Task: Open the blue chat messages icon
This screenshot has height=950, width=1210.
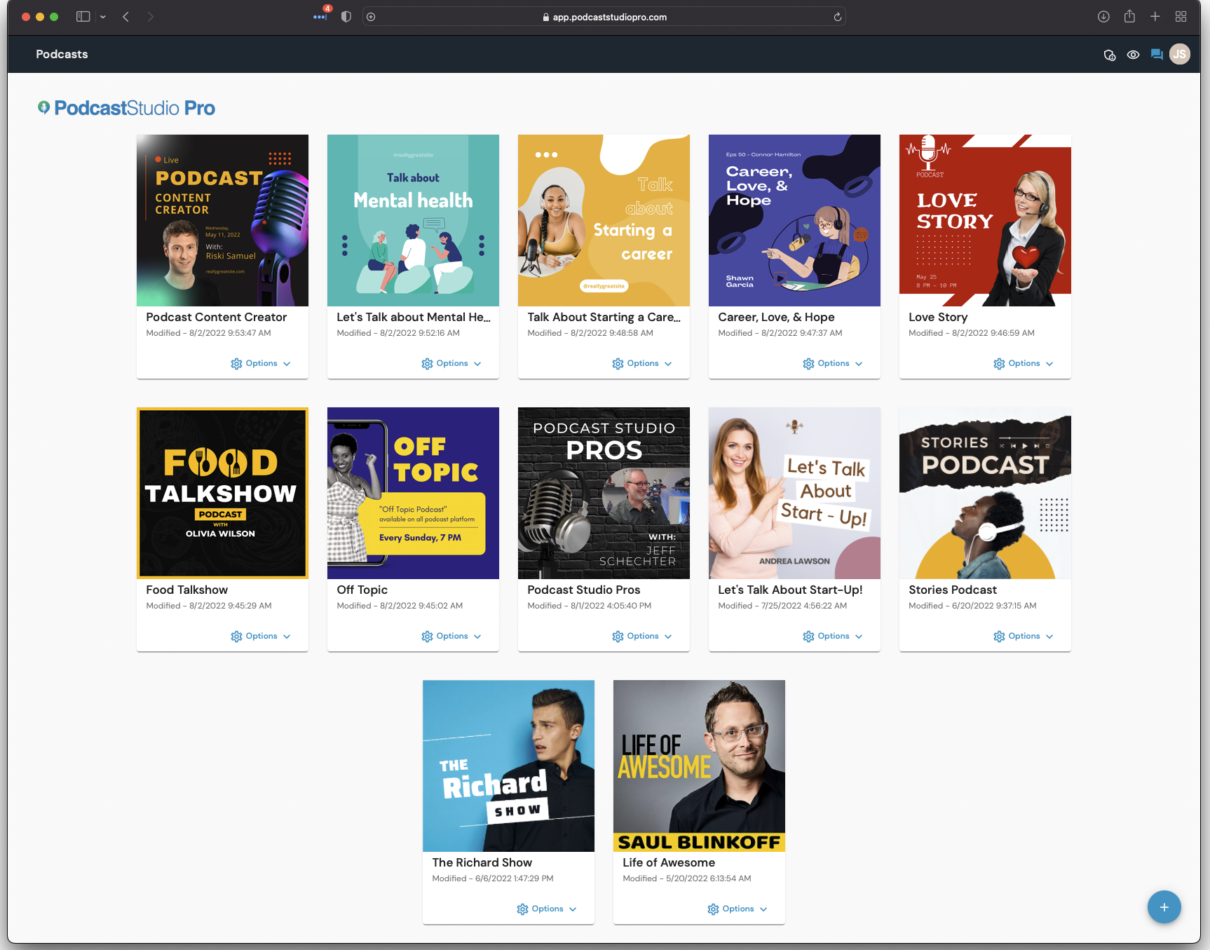Action: point(1157,55)
